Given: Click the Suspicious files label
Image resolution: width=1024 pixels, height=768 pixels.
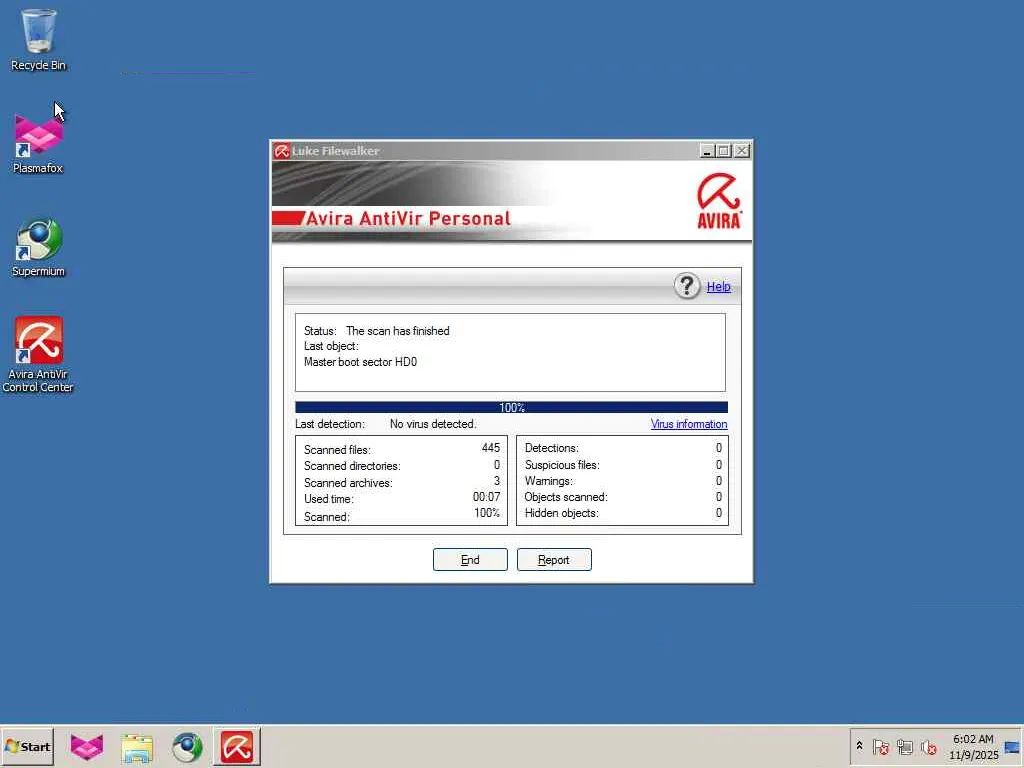Looking at the screenshot, I should (562, 465).
